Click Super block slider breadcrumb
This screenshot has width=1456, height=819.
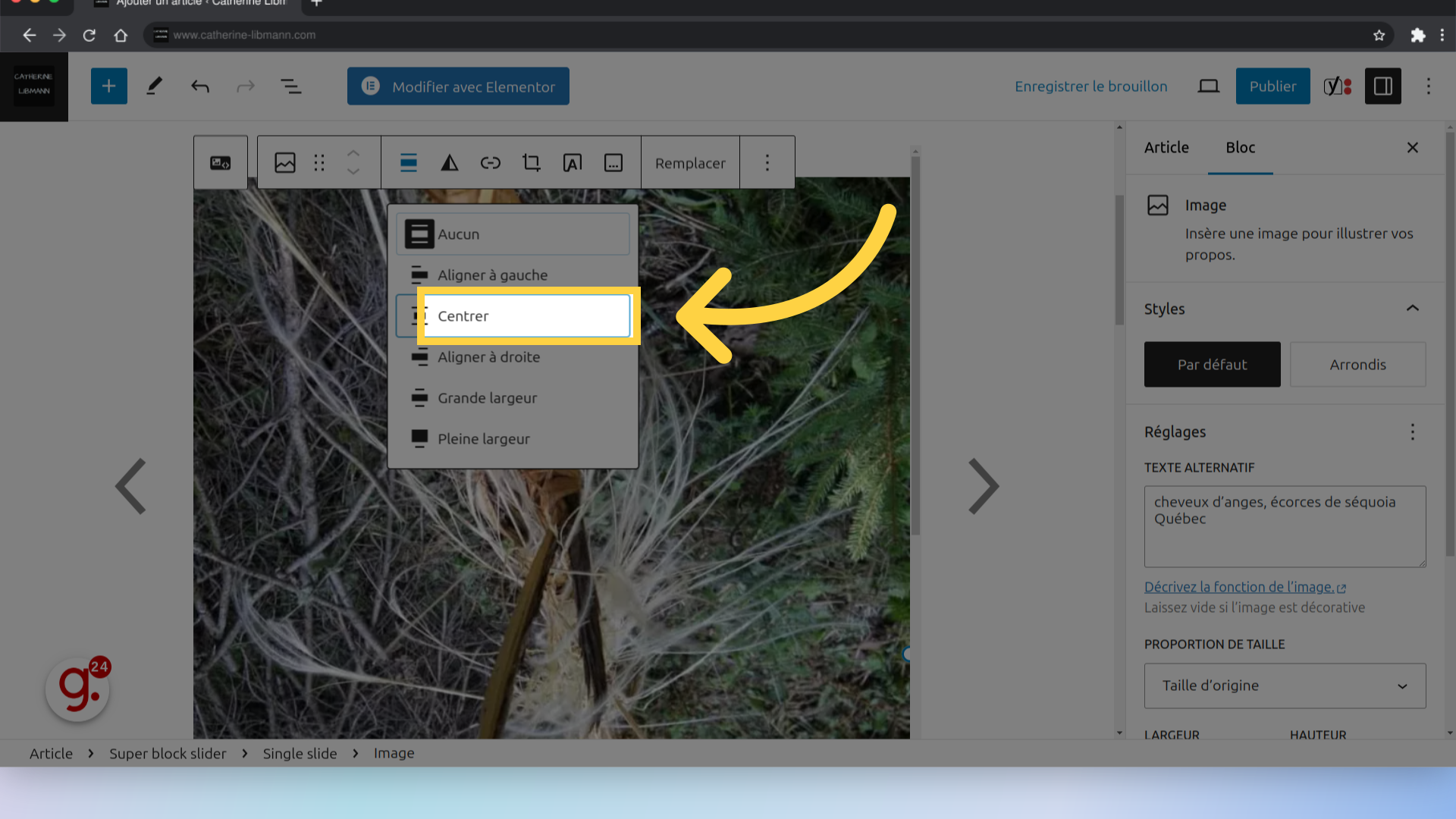coord(168,754)
